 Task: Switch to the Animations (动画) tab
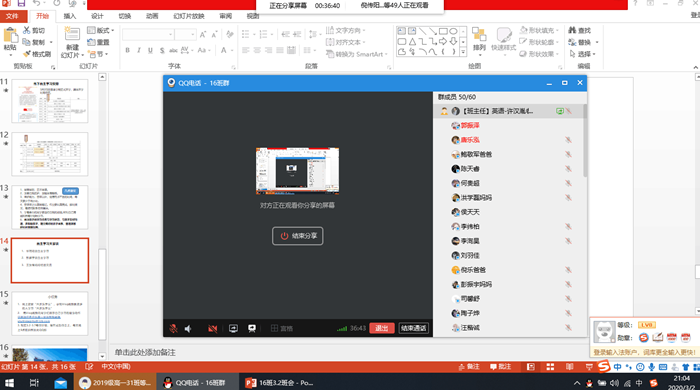click(152, 16)
